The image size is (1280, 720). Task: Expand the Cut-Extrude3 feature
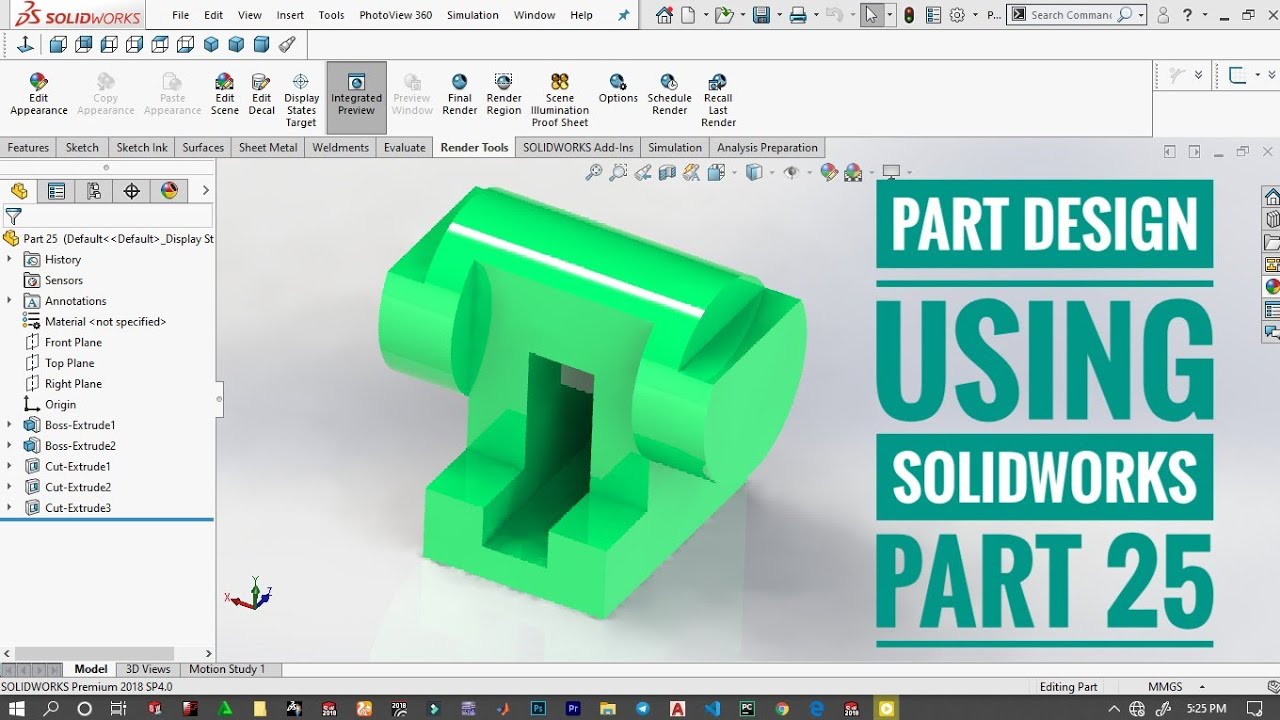(9, 508)
